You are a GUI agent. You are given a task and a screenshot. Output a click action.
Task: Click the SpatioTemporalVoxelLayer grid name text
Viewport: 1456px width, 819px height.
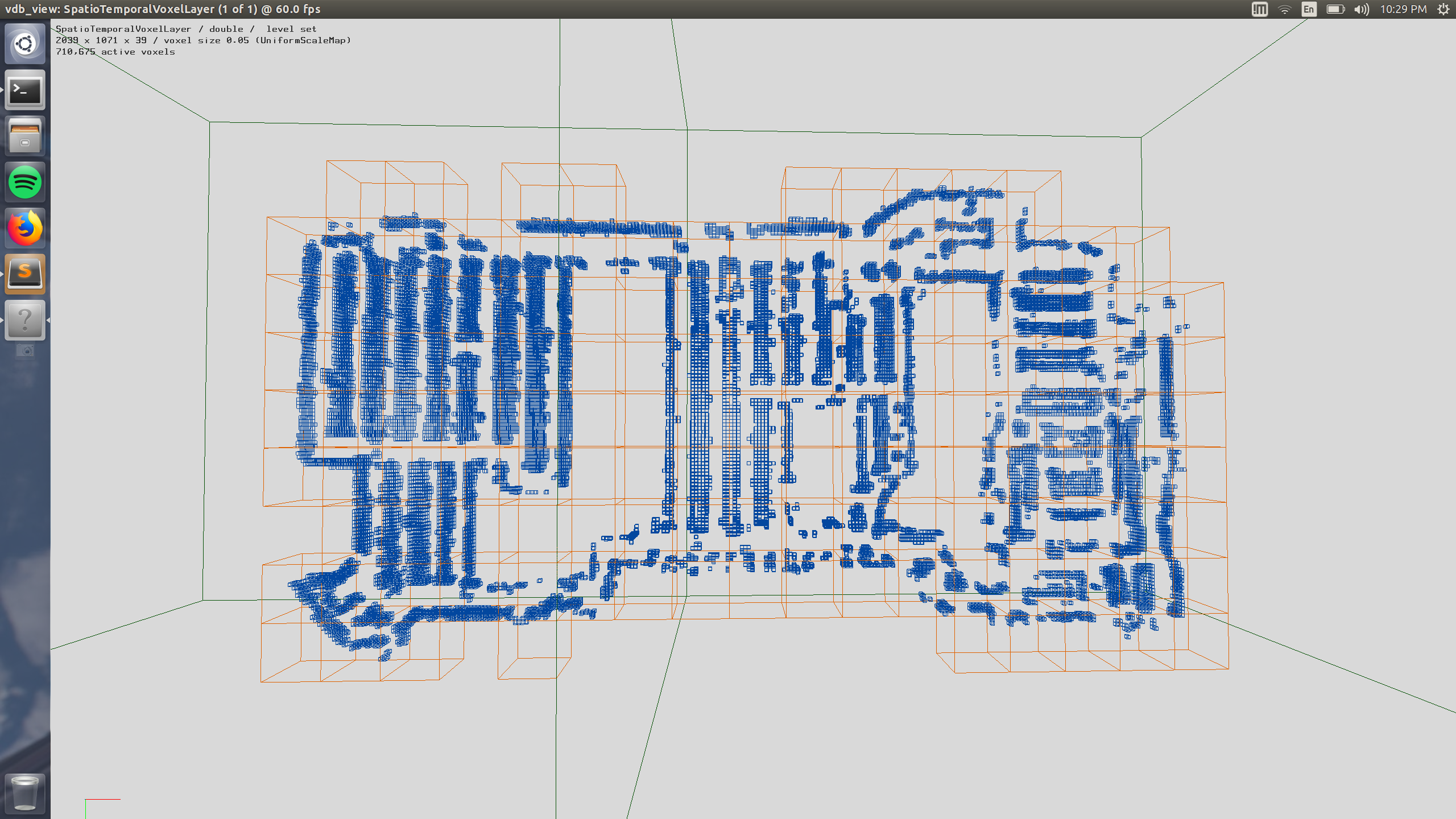(123, 29)
